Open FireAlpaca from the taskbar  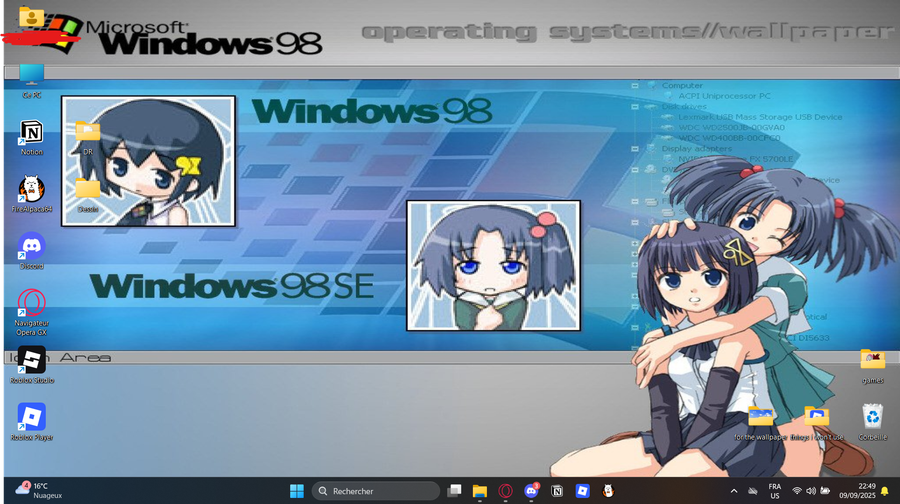pyautogui.click(x=608, y=491)
